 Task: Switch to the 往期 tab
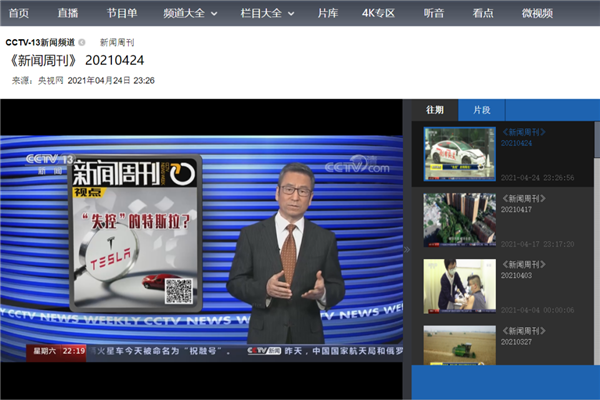(435, 110)
